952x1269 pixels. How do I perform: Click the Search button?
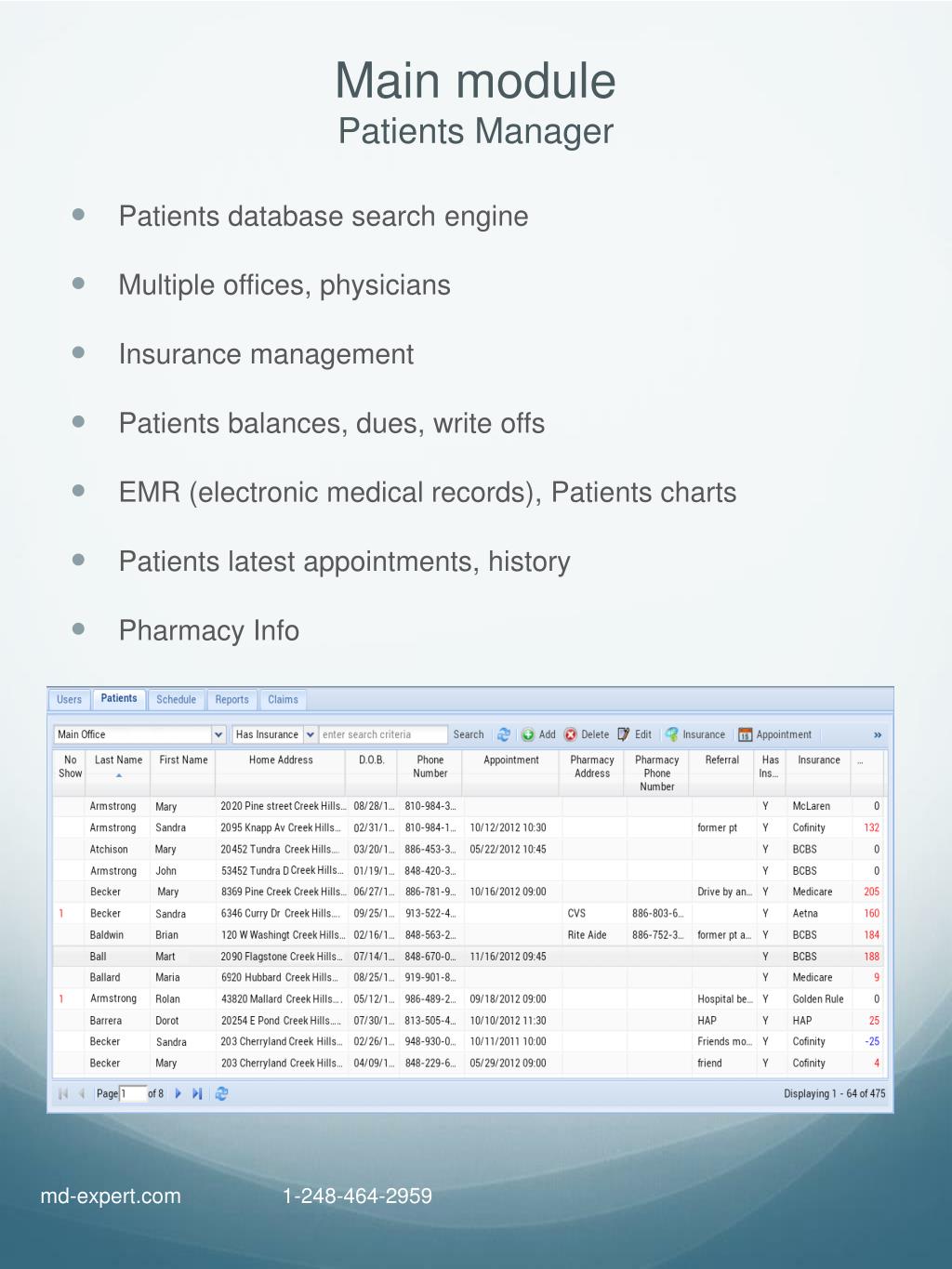pyautogui.click(x=469, y=734)
